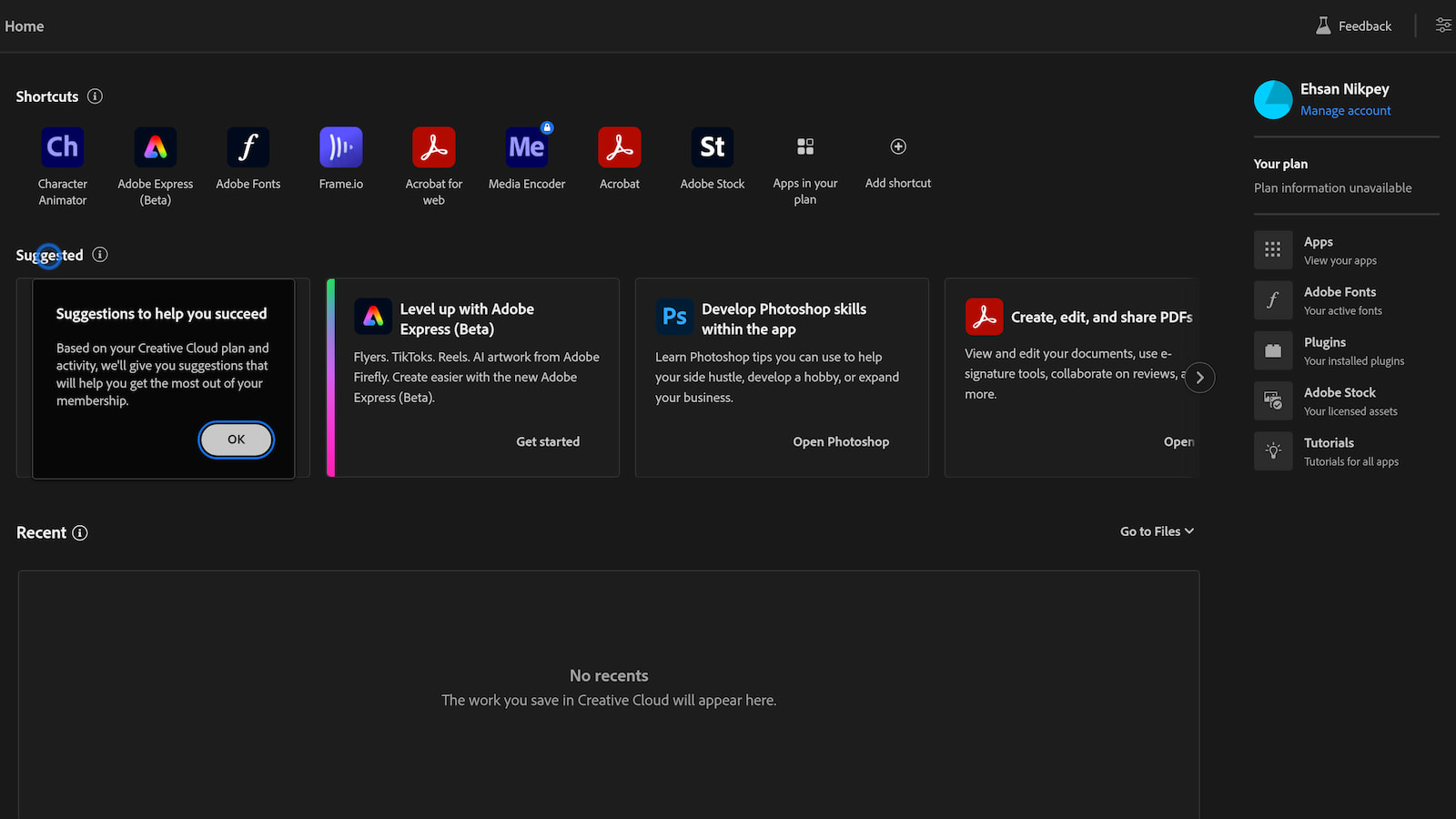
Task: Dismiss the suggestions tip with OK
Action: pyautogui.click(x=237, y=440)
